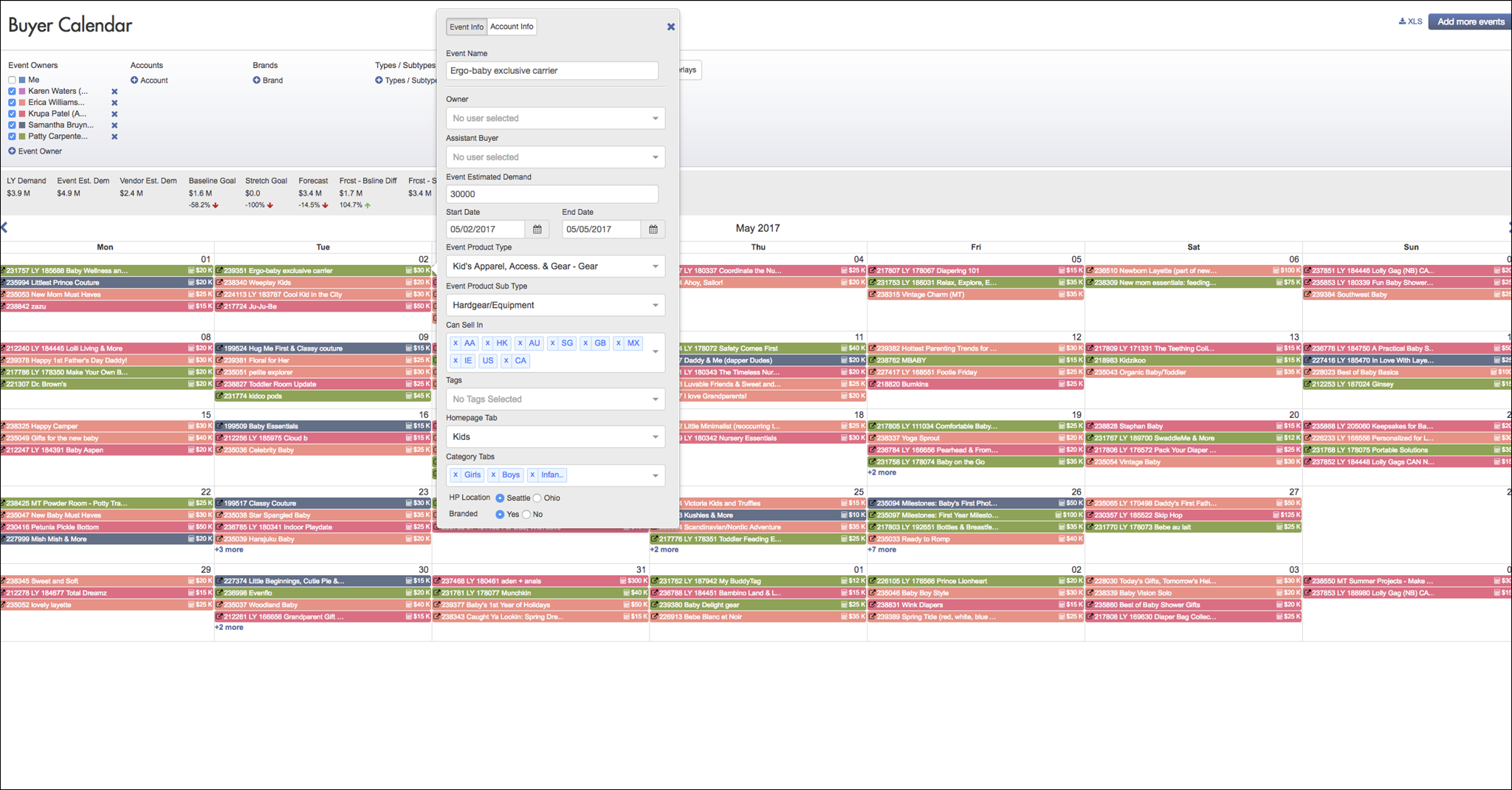Open the Assistant Buyer dropdown
This screenshot has width=1512, height=790.
(555, 157)
